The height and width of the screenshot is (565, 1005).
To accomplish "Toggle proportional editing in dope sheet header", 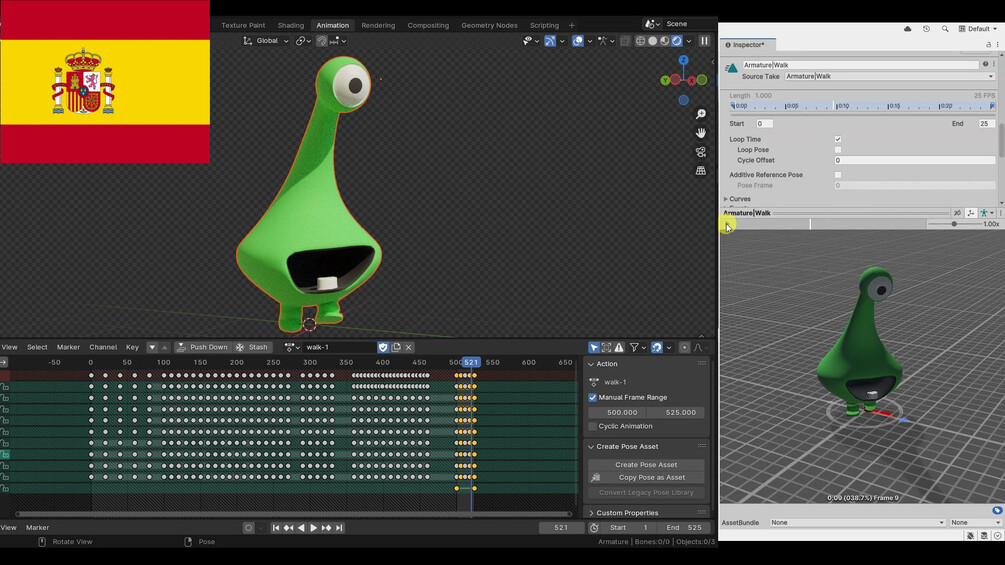I will tap(685, 347).
